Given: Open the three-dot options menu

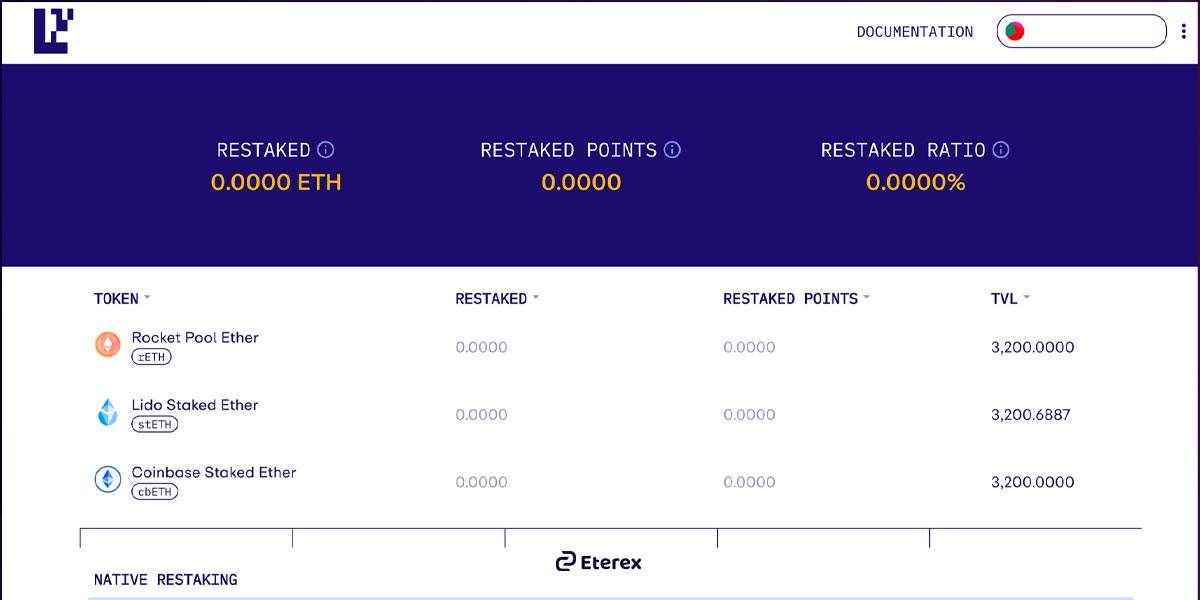Looking at the screenshot, I should coord(1184,32).
